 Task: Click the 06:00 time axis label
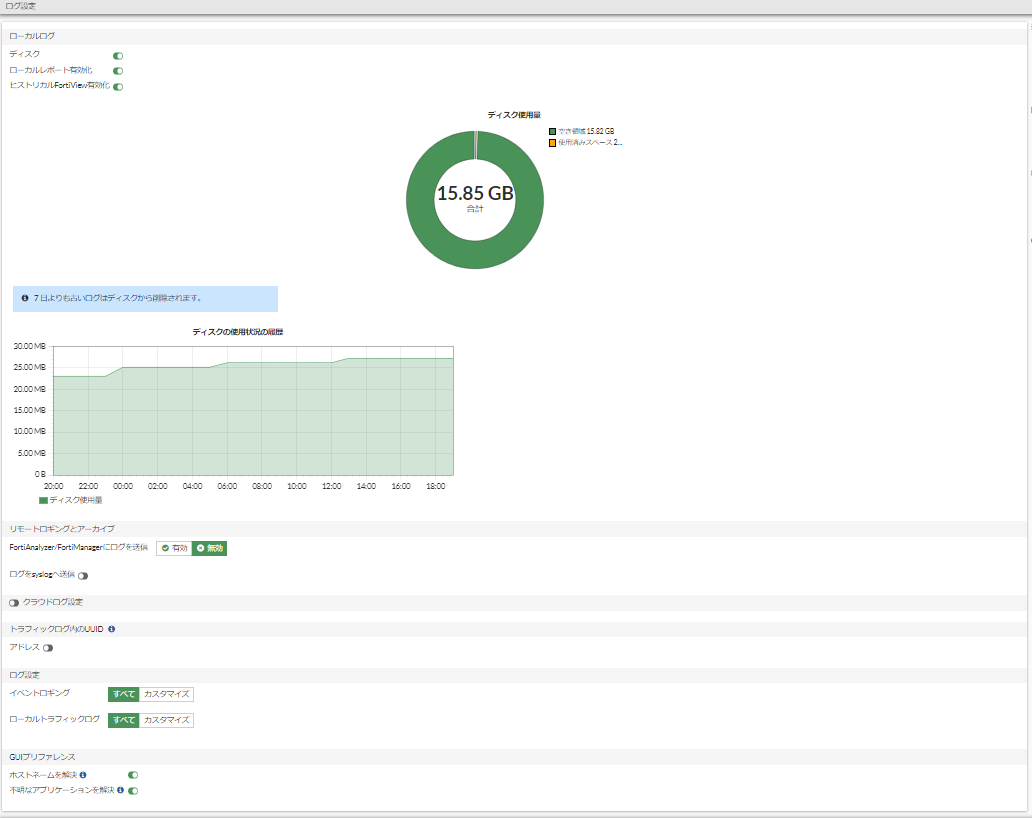coord(227,486)
